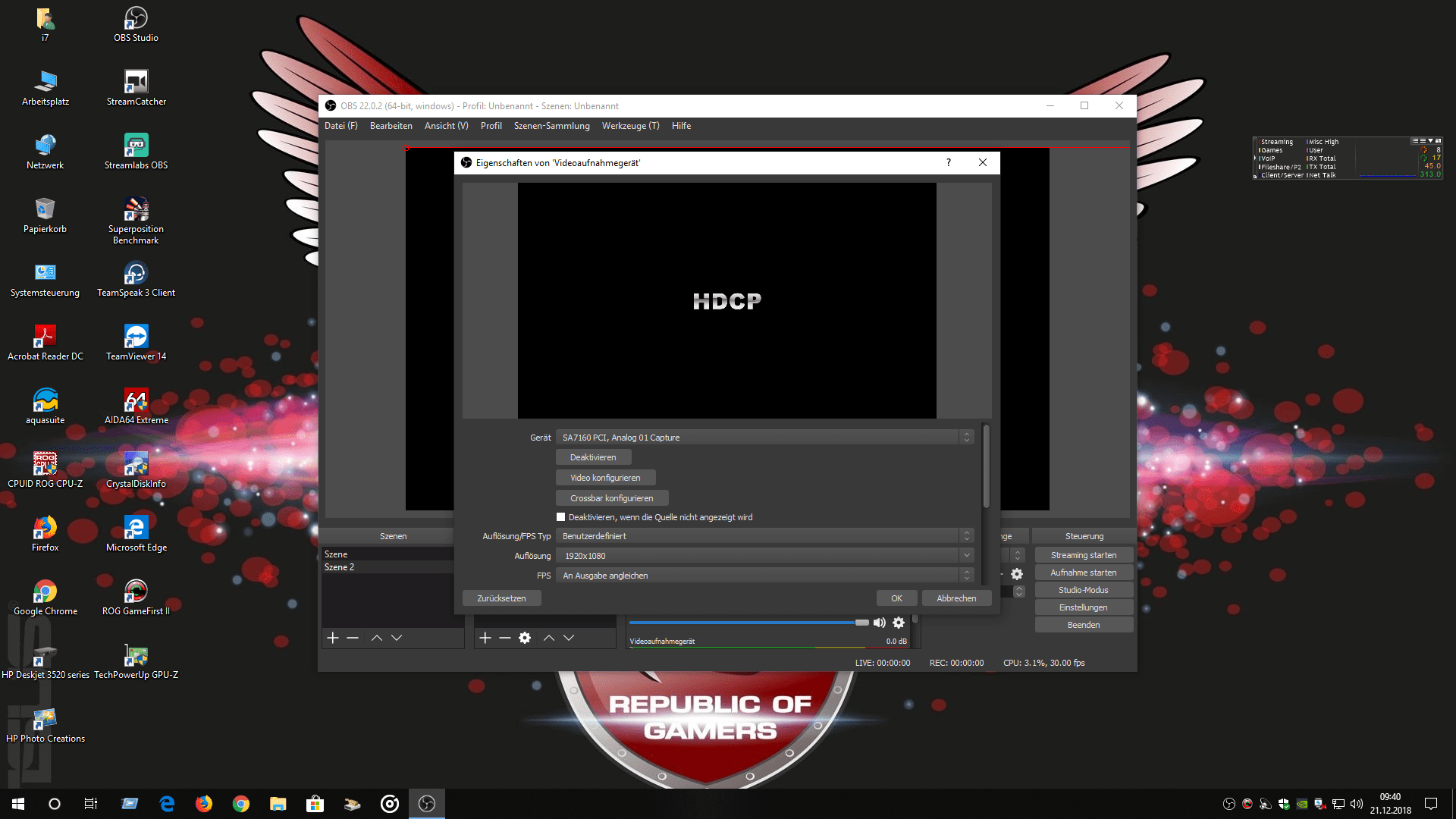Open Szenen-Sammlung menu
1456x819 pixels.
click(552, 126)
